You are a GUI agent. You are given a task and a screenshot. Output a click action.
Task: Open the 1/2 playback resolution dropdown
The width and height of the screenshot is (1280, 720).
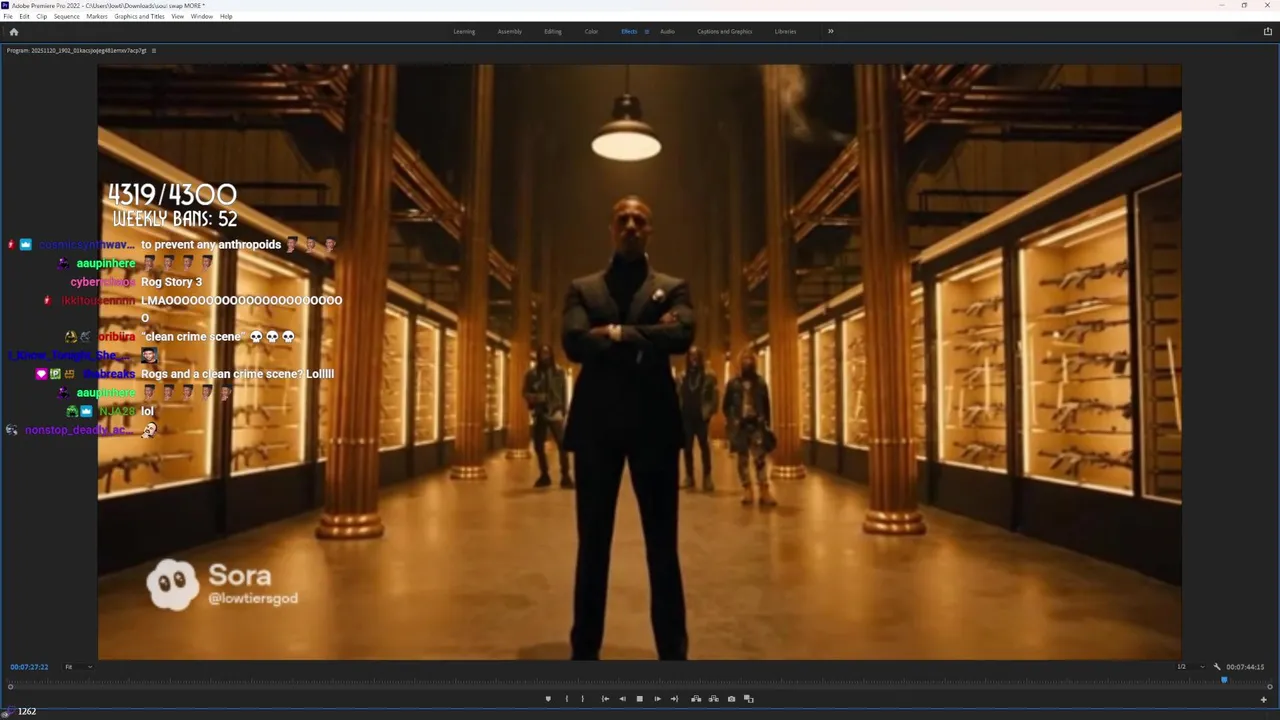[x=1191, y=667]
